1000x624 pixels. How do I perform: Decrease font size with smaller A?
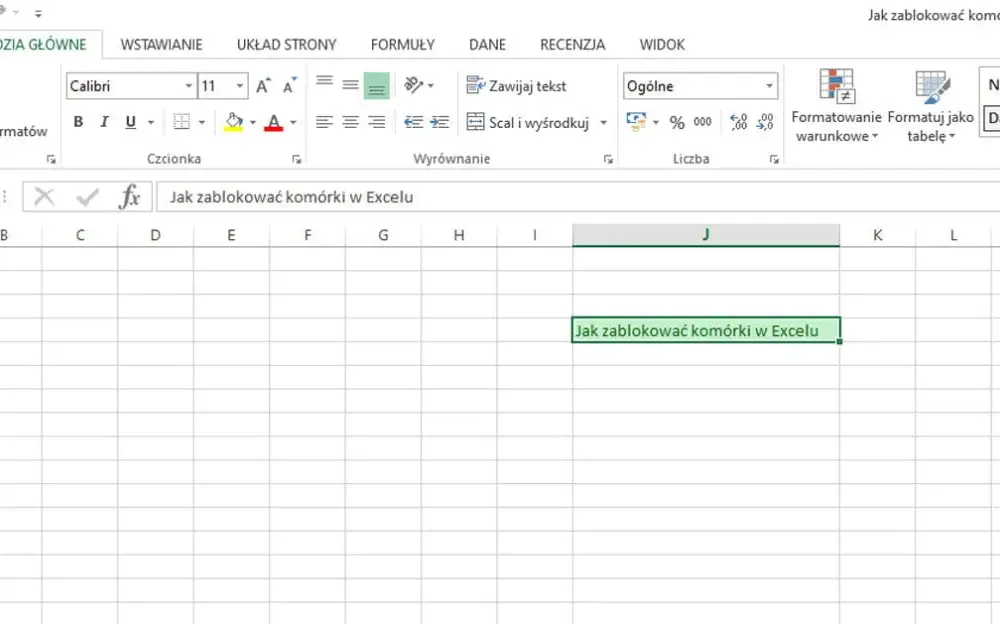(290, 85)
